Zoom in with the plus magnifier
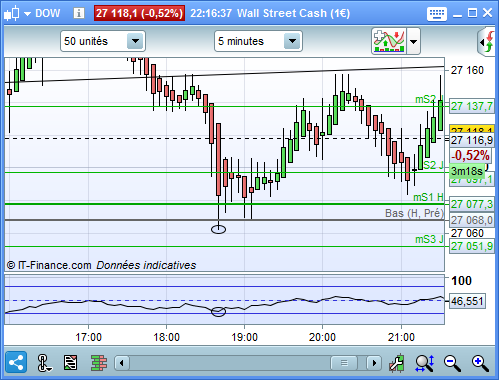This screenshot has height=380, width=499. (x=480, y=363)
